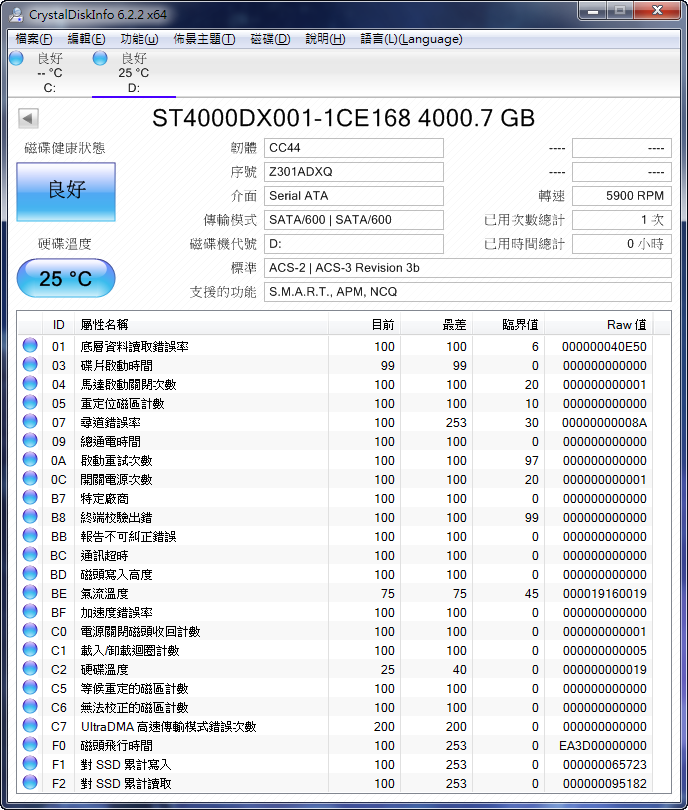Click status icon for attribute 0C 開關電源次數
Screen dimensions: 688x810
coord(30,478)
